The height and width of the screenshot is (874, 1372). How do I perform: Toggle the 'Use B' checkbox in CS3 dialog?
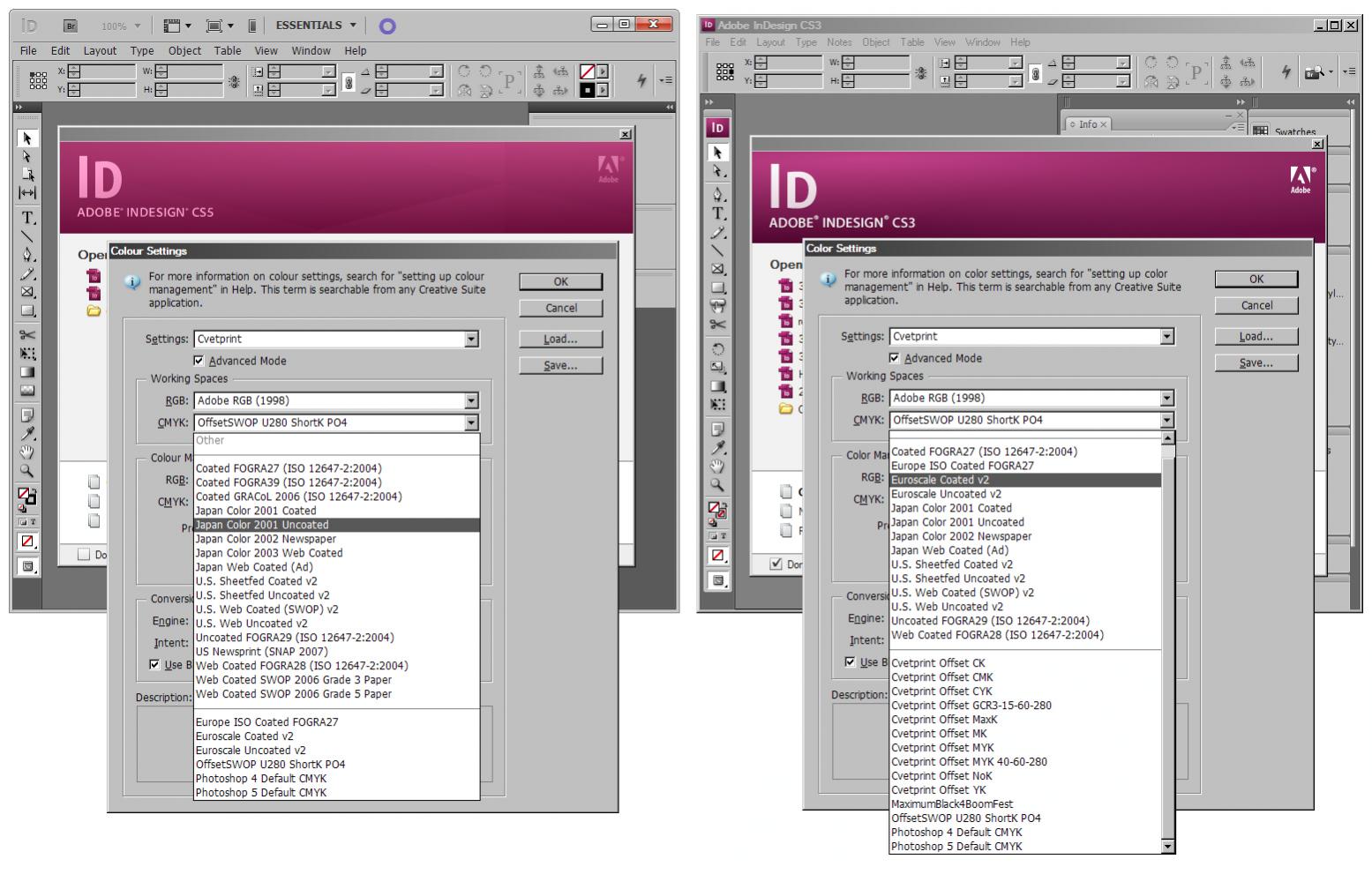[x=851, y=661]
